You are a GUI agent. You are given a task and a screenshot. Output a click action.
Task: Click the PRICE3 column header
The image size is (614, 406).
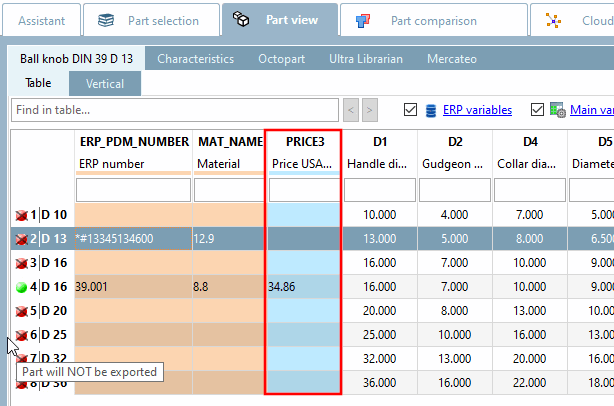point(304,142)
